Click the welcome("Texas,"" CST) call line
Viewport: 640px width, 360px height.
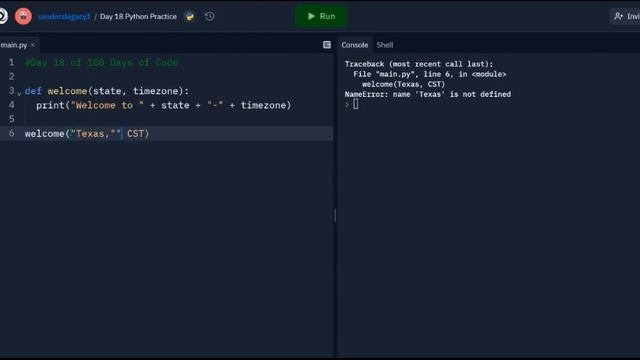point(87,134)
